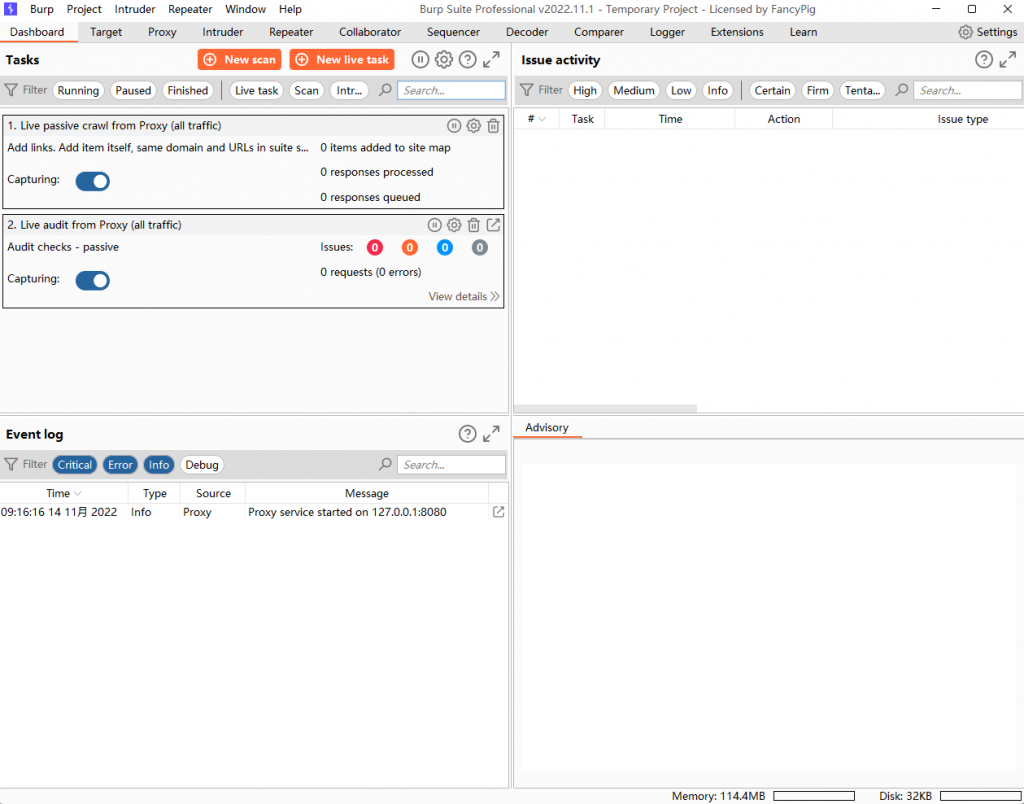
Task: Click the Event log search magnifier icon
Action: click(x=385, y=464)
